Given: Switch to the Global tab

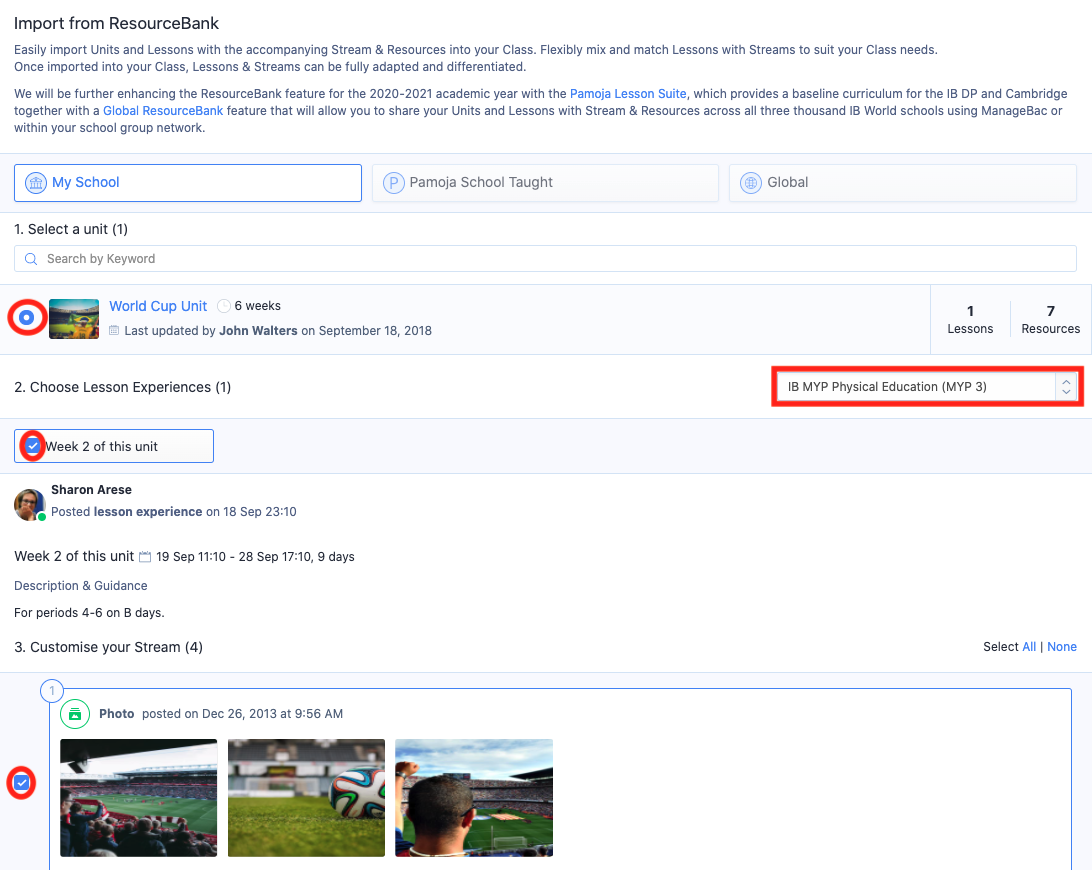Looking at the screenshot, I should (x=902, y=183).
